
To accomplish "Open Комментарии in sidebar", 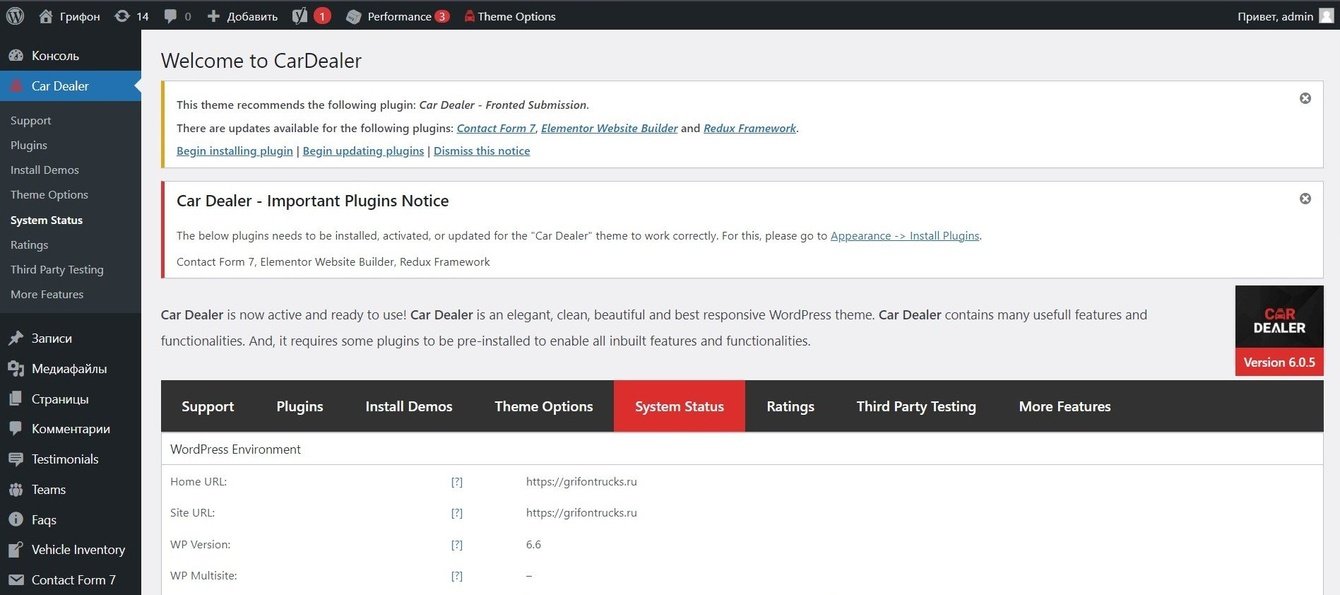I will pyautogui.click(x=70, y=429).
